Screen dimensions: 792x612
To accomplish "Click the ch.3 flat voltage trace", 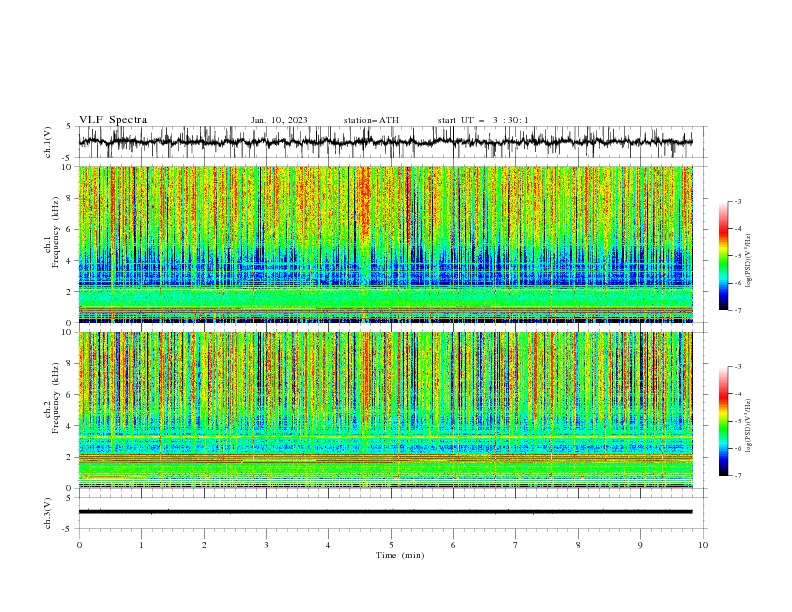I will (x=386, y=512).
